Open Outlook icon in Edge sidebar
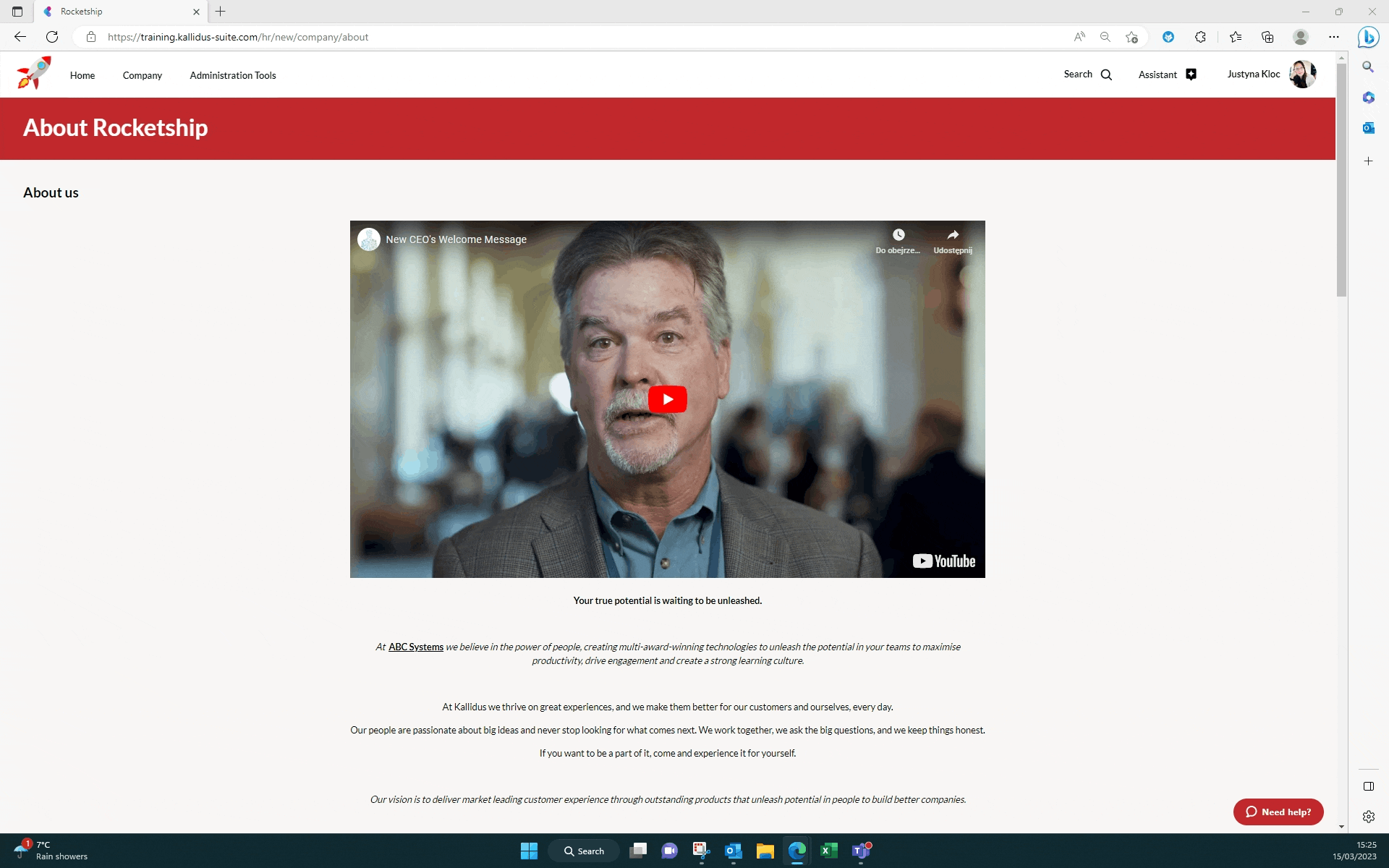Viewport: 1389px width, 868px height. click(1368, 128)
